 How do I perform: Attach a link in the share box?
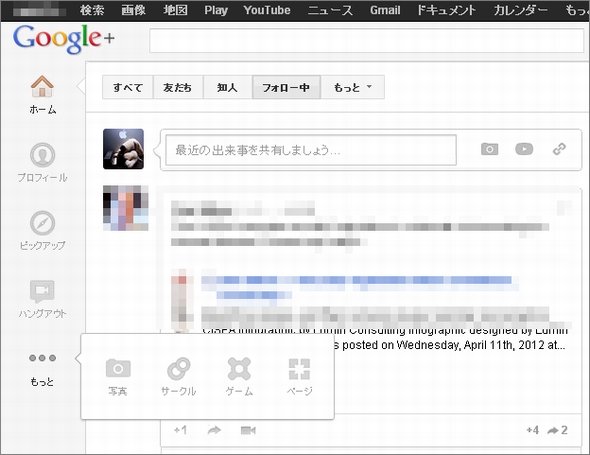(559, 149)
